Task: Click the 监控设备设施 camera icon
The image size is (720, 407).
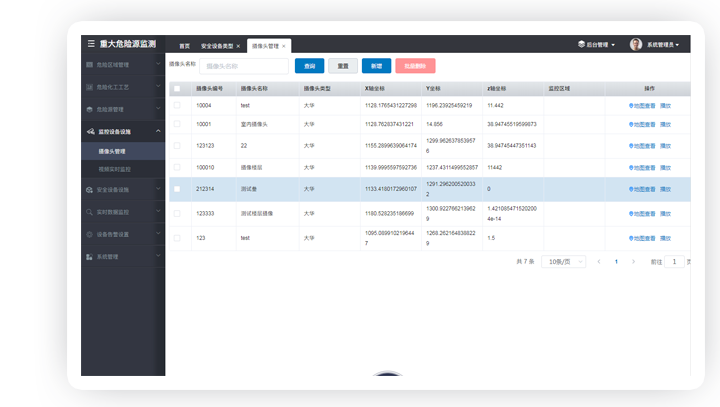Action: 90,131
